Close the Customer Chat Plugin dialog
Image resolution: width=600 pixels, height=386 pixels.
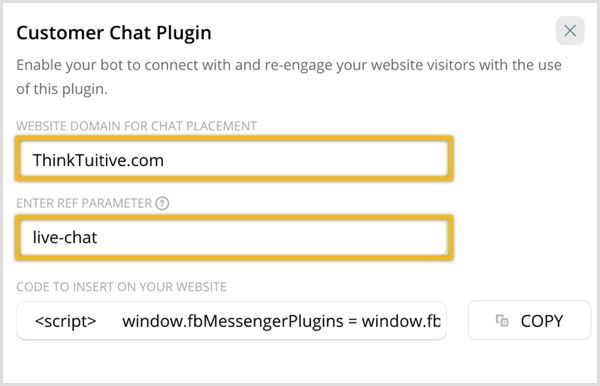point(570,31)
